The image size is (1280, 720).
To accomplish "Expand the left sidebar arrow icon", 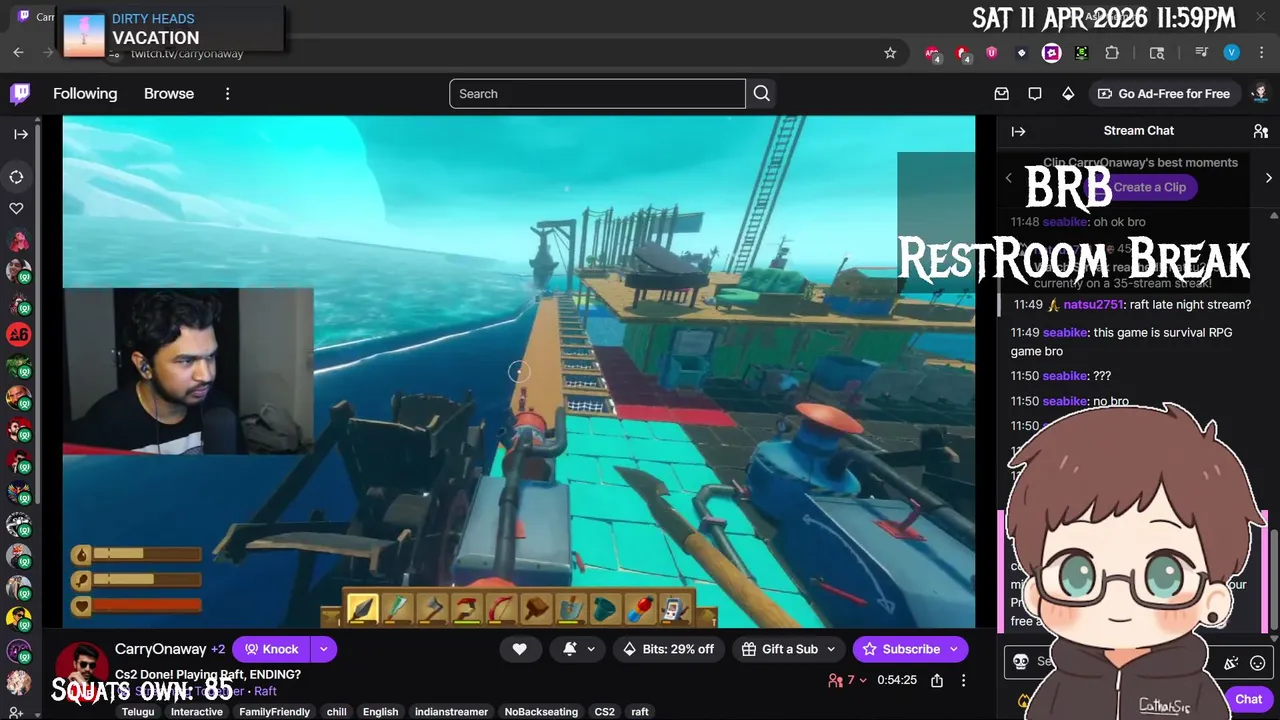I will click(x=20, y=134).
